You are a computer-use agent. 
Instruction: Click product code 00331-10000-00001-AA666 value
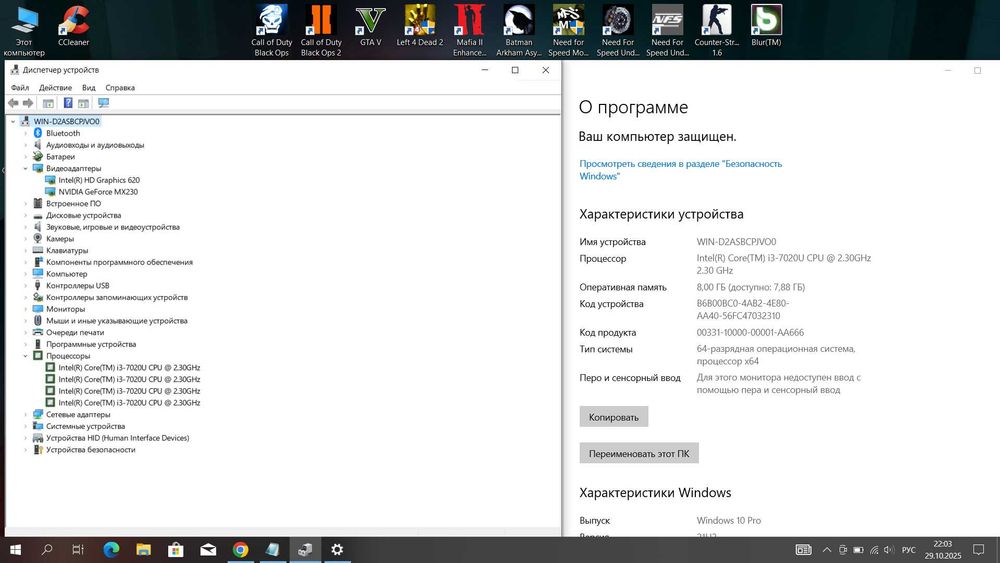[750, 332]
